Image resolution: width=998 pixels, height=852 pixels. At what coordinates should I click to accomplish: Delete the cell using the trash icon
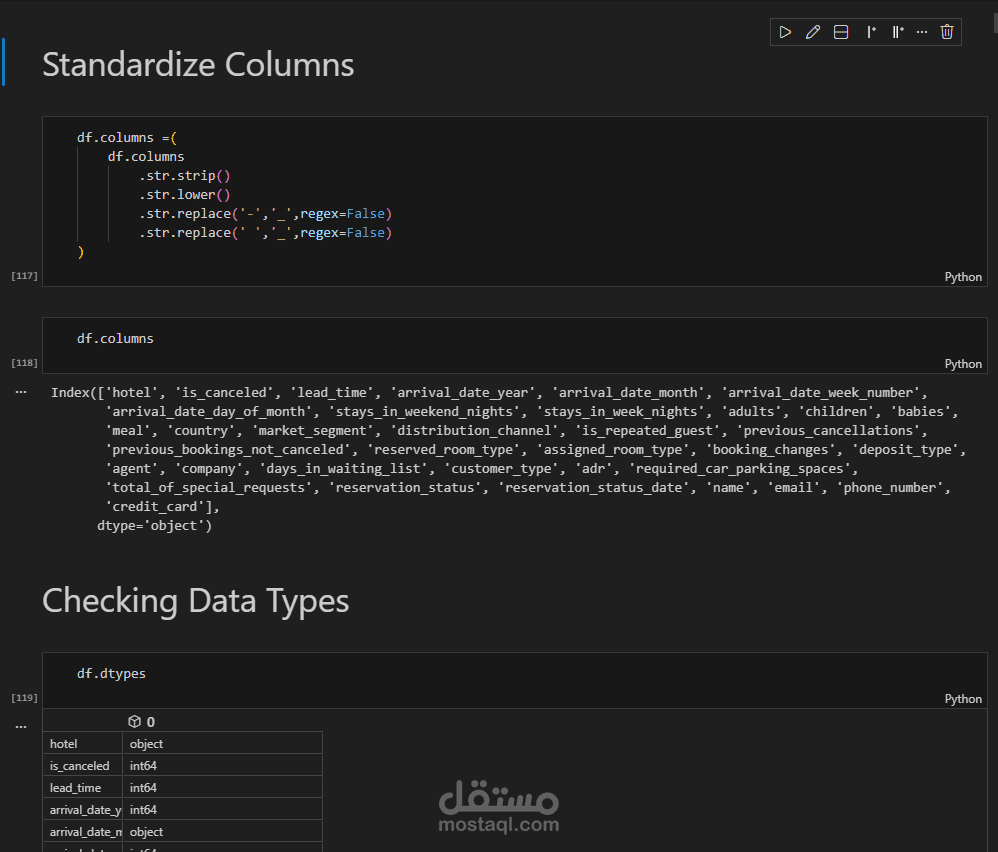coord(947,32)
